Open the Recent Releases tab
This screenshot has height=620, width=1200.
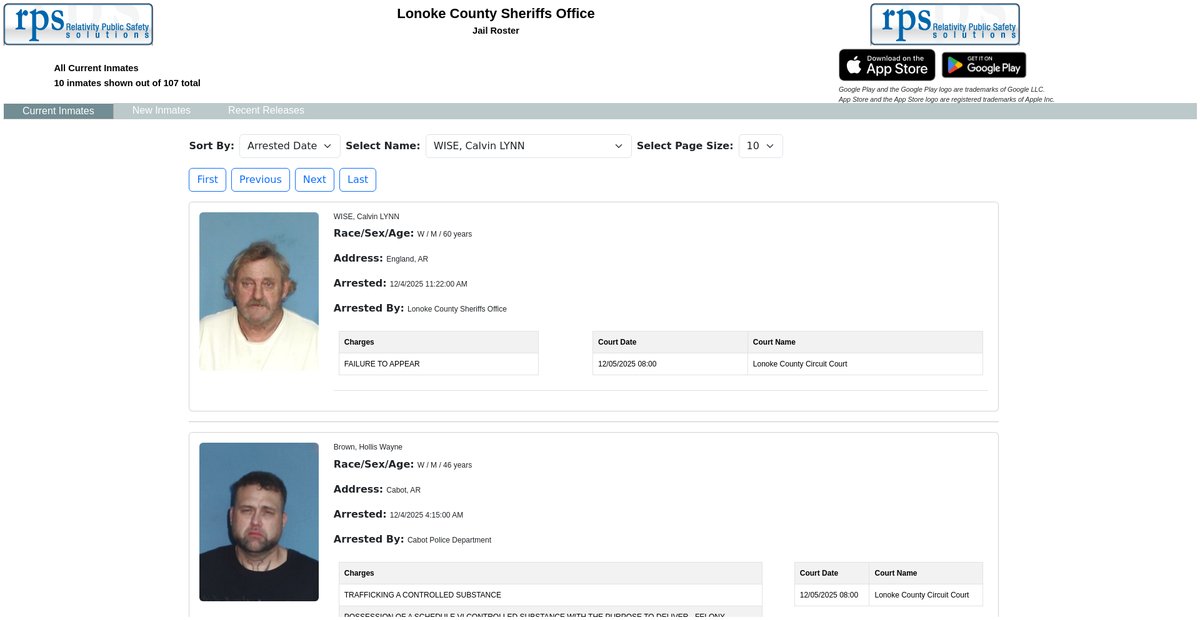click(266, 111)
